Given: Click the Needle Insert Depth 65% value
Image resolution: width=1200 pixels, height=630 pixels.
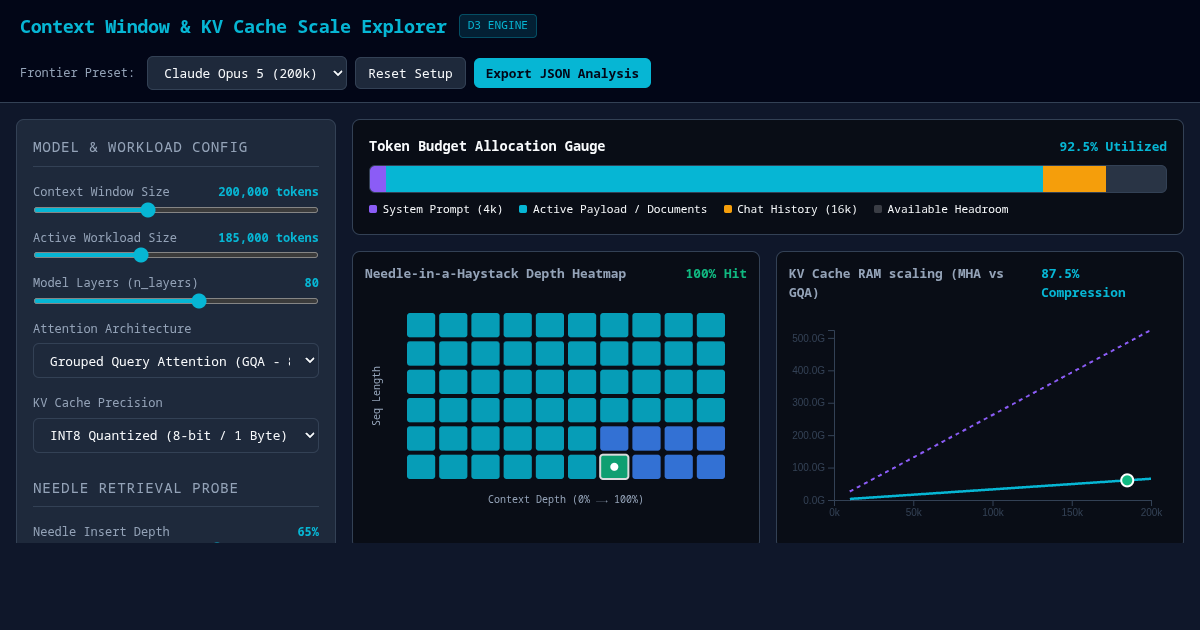Looking at the screenshot, I should click(308, 532).
